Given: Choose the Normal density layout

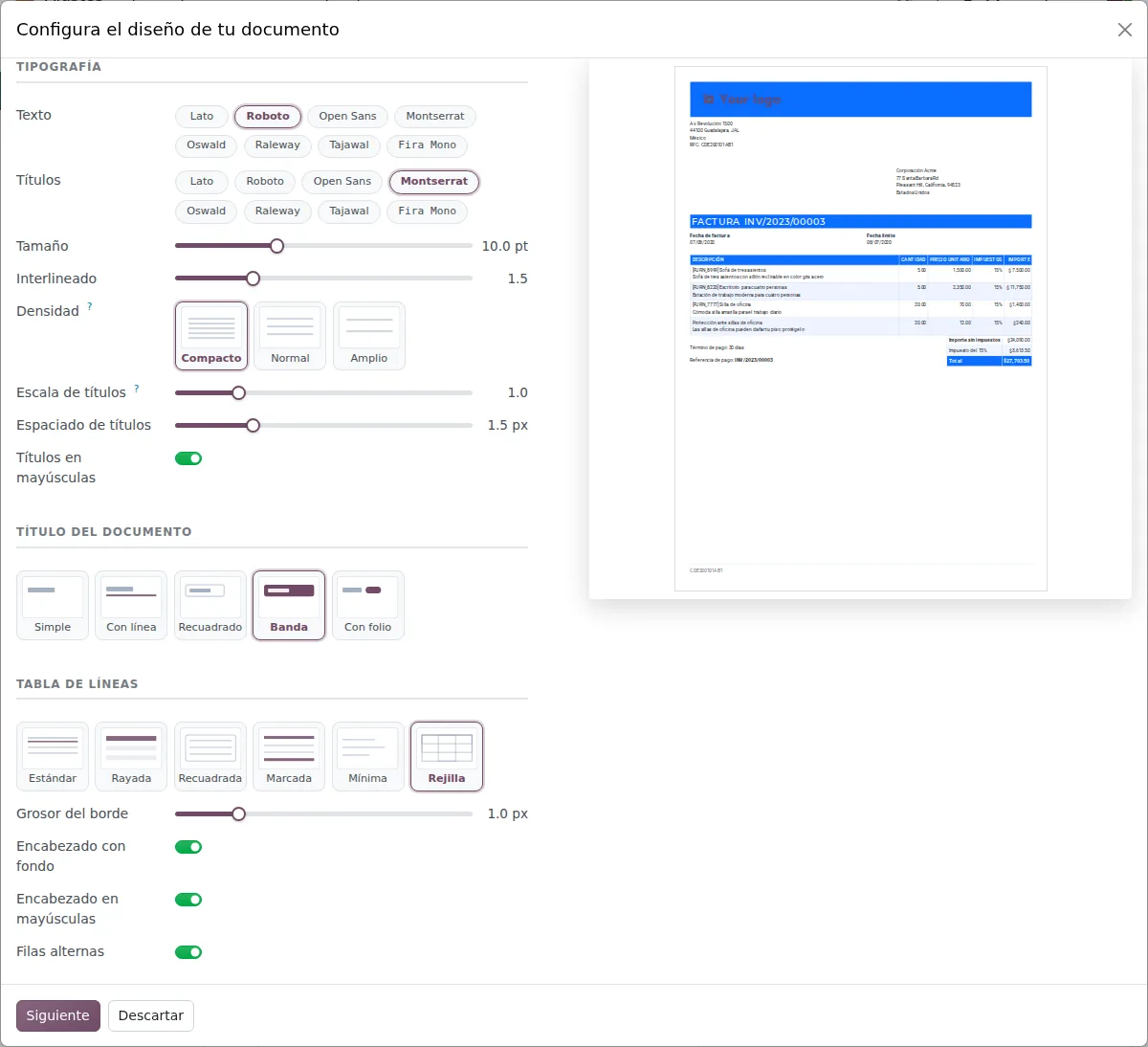Looking at the screenshot, I should pos(290,336).
